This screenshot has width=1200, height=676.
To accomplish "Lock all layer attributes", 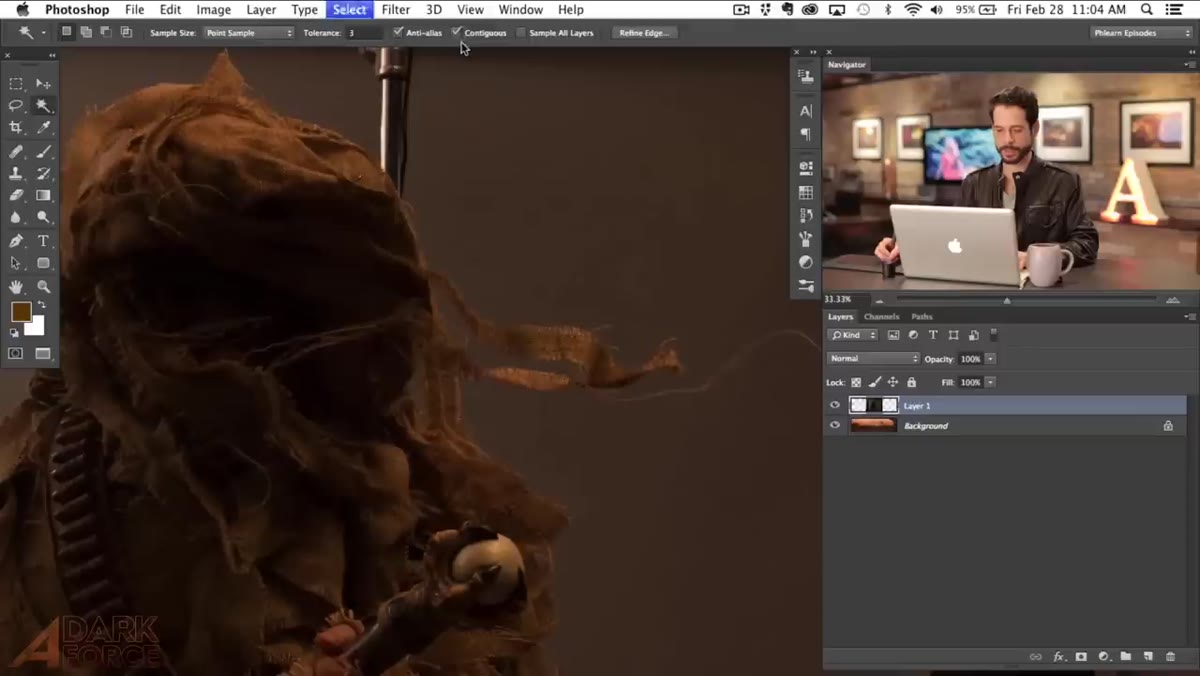I will pyautogui.click(x=911, y=382).
